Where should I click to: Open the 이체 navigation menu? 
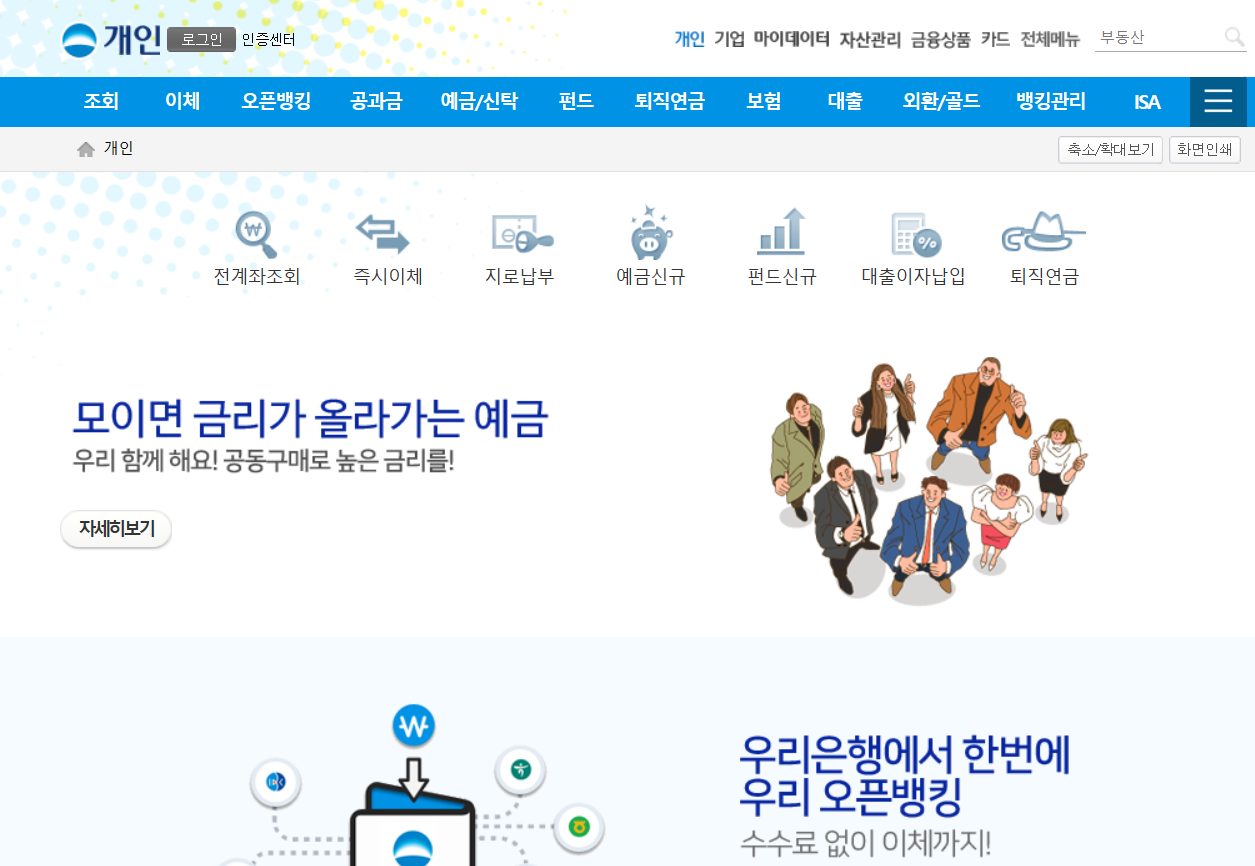pyautogui.click(x=182, y=101)
